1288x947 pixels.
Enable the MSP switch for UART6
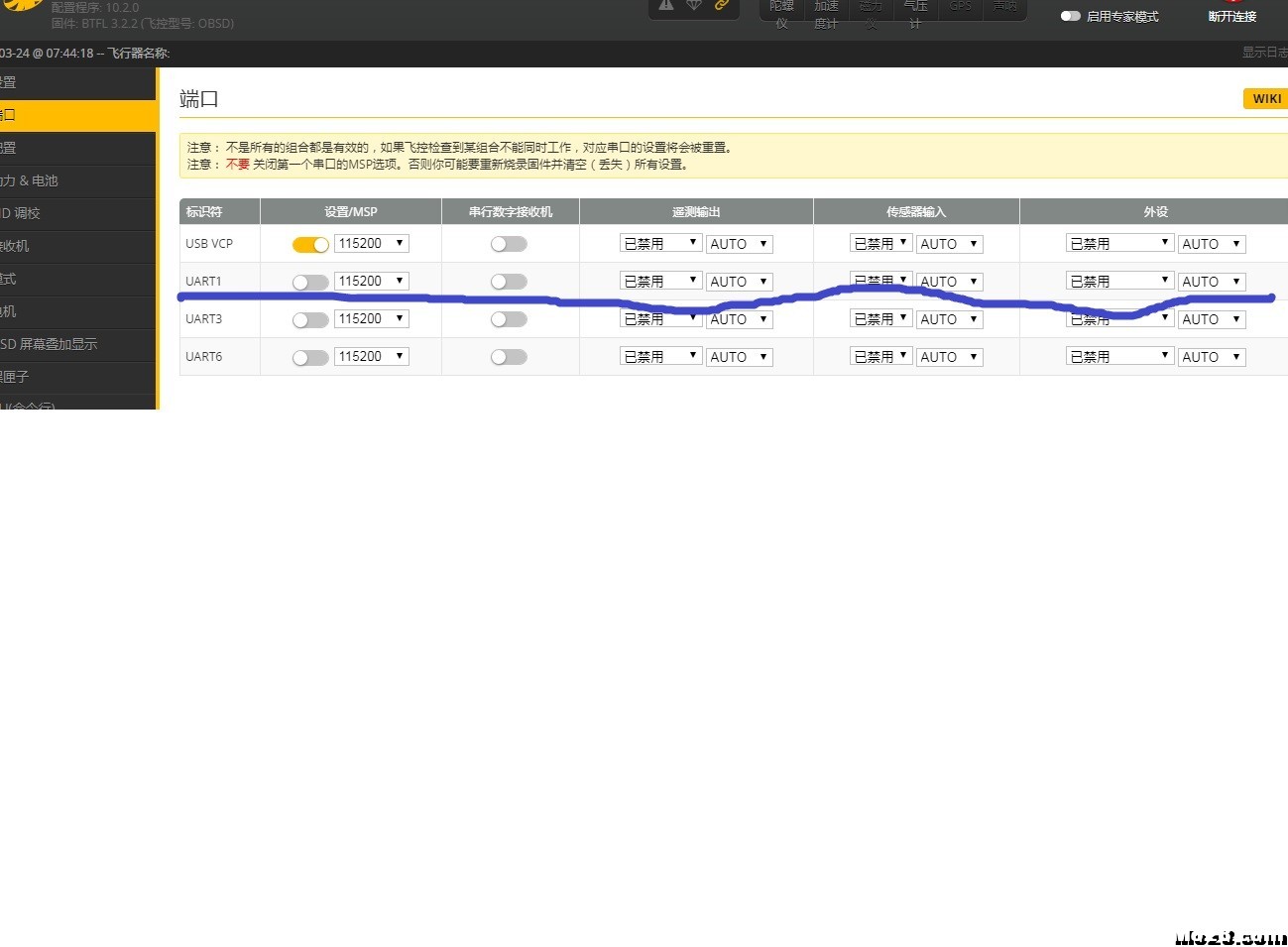(310, 357)
